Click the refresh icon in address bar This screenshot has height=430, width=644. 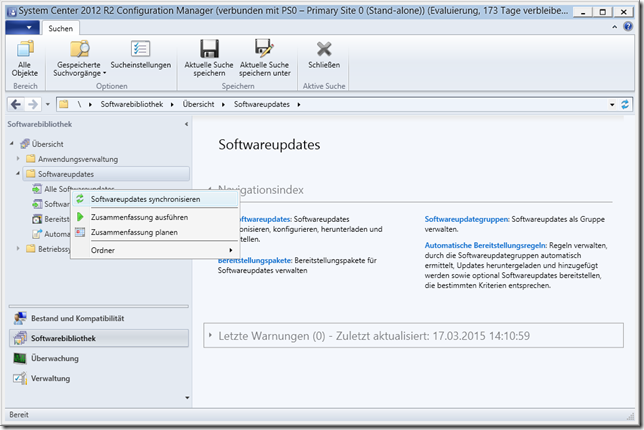click(x=625, y=104)
